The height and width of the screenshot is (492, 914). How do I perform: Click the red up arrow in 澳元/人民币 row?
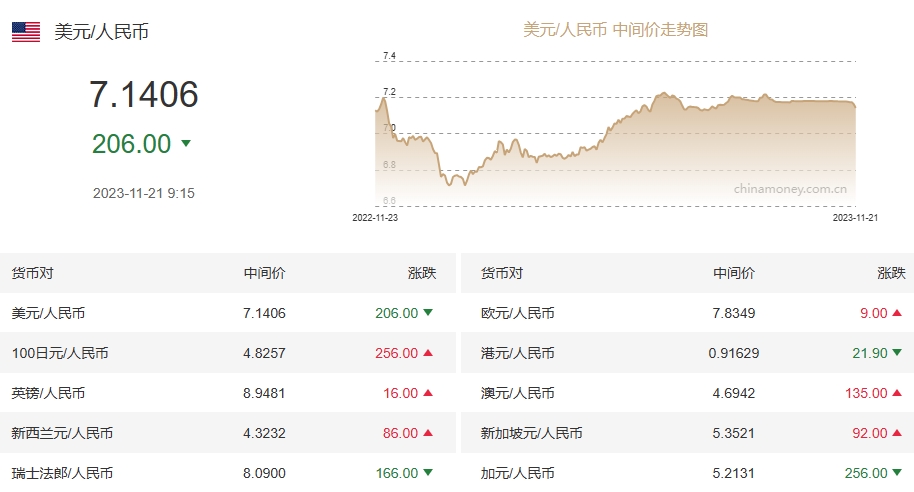897,393
